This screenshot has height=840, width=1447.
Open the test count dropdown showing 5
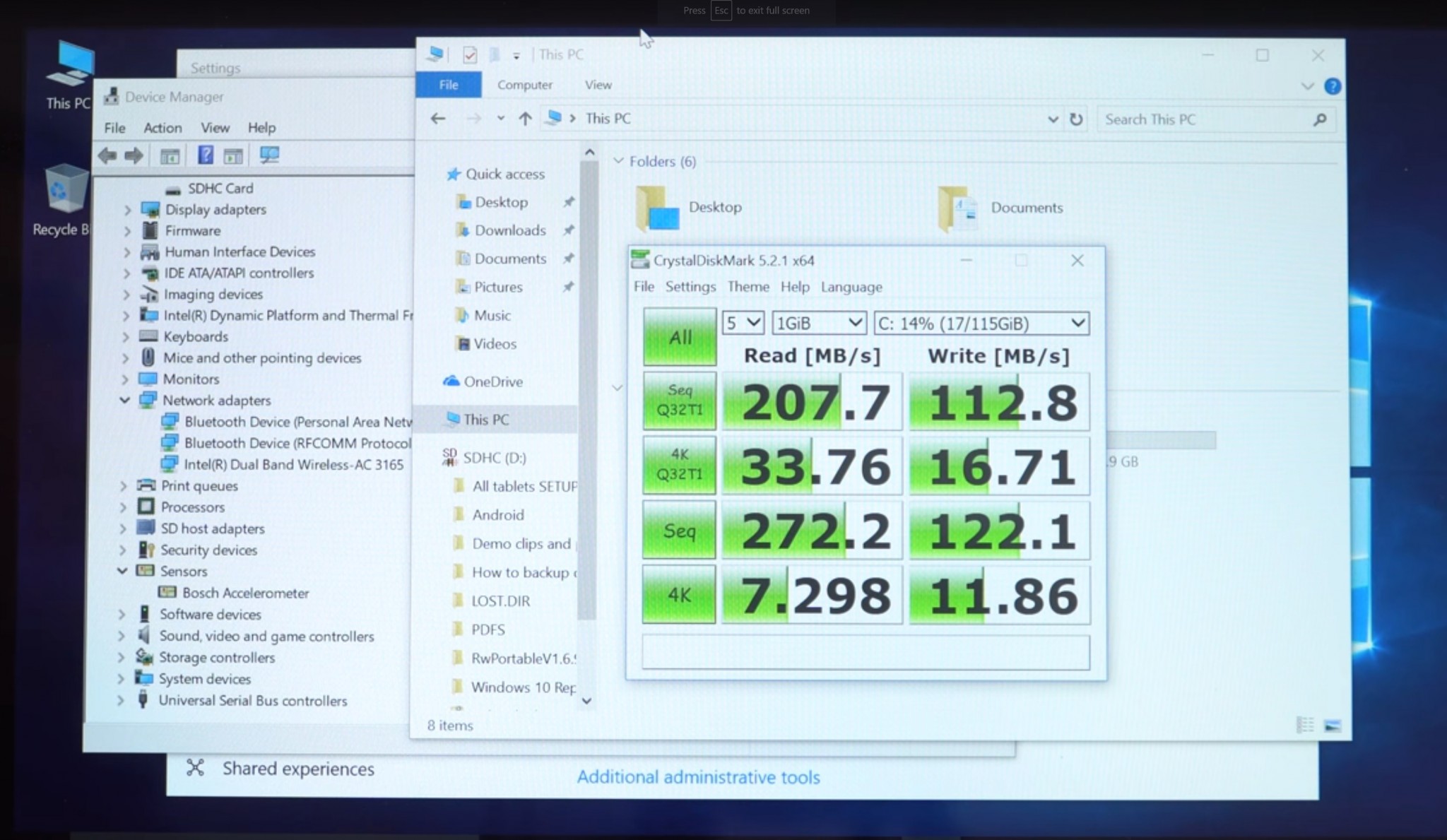pos(743,323)
